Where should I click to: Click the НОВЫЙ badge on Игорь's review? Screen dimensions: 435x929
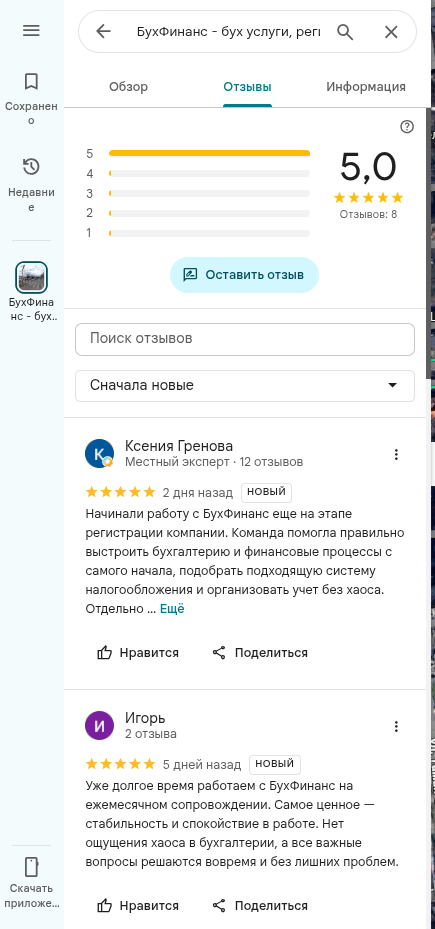coord(274,764)
